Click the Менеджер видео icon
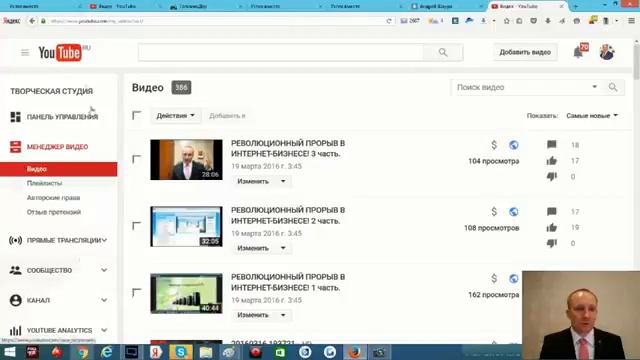The image size is (640, 360). pyautogui.click(x=16, y=147)
